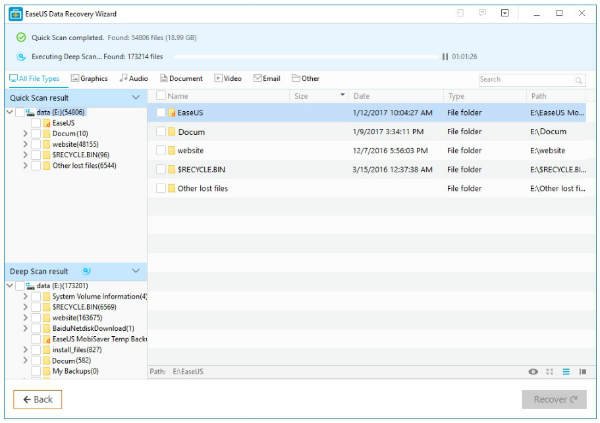600x423 pixels.
Task: Collapse the Quick Scan result panel
Action: pyautogui.click(x=136, y=98)
